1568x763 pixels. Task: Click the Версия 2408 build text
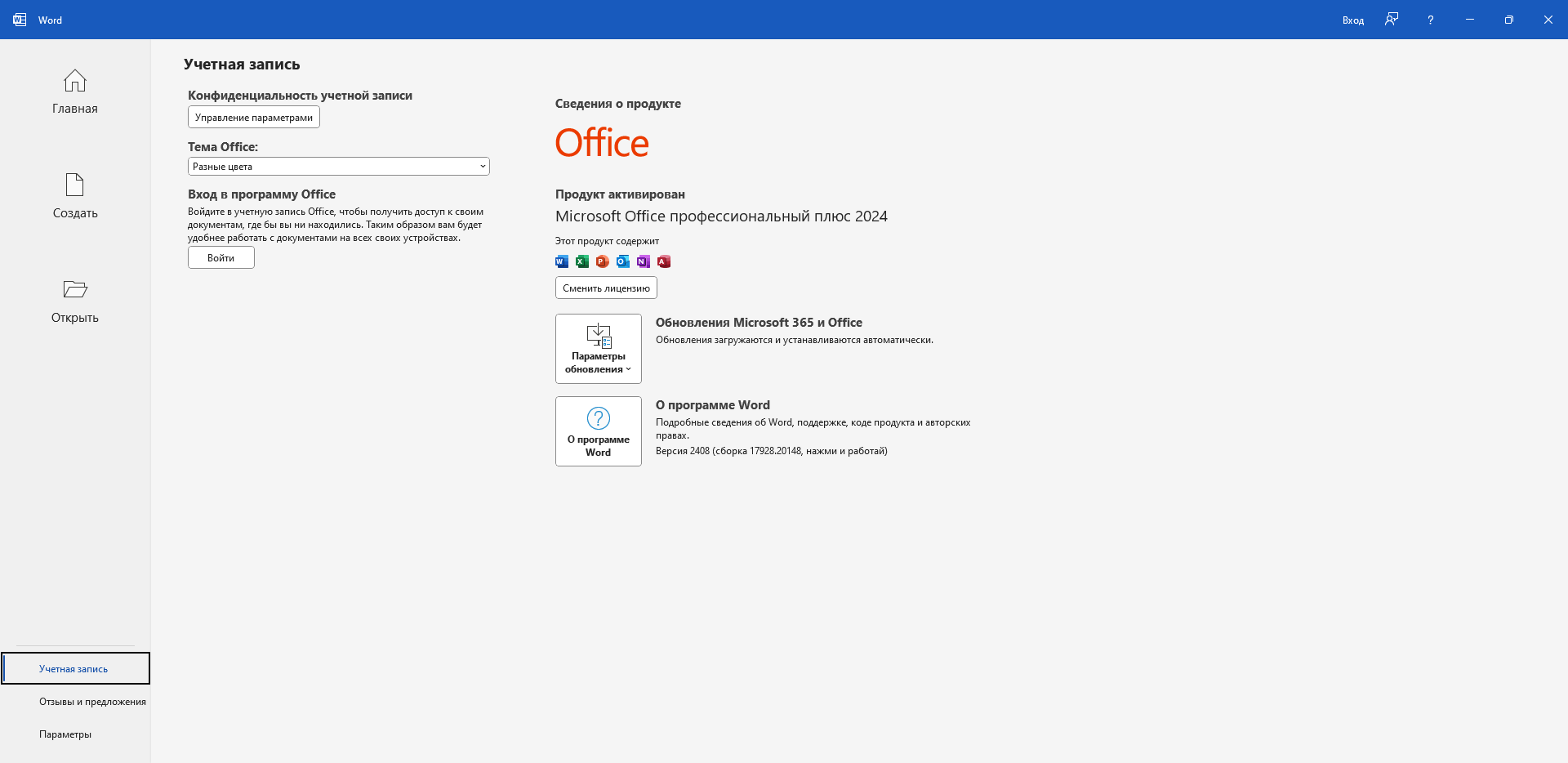(771, 451)
